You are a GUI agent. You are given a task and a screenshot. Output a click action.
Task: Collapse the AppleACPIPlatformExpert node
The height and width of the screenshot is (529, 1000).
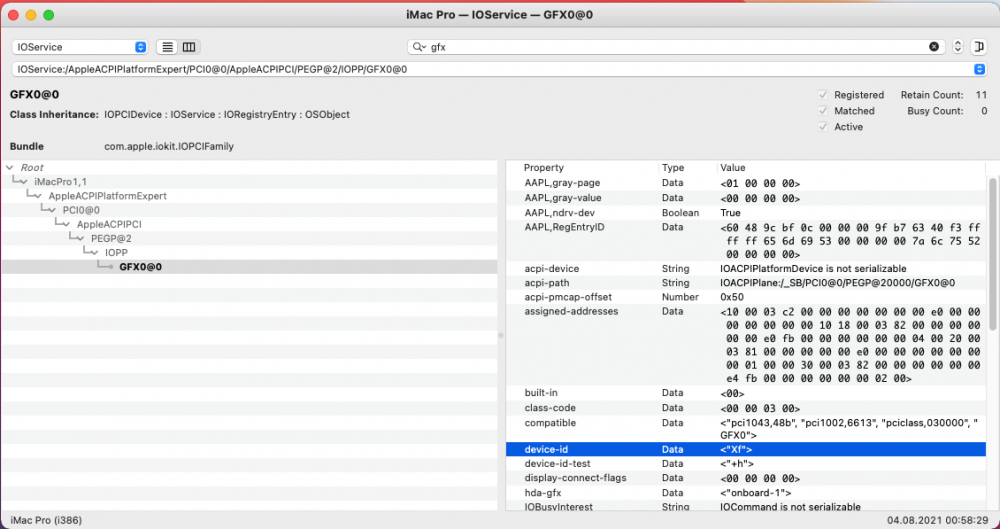pyautogui.click(x=38, y=196)
